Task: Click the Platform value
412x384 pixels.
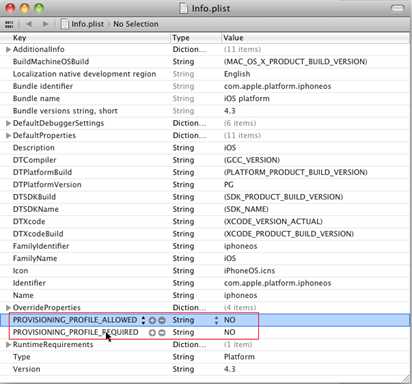Action: click(239, 357)
